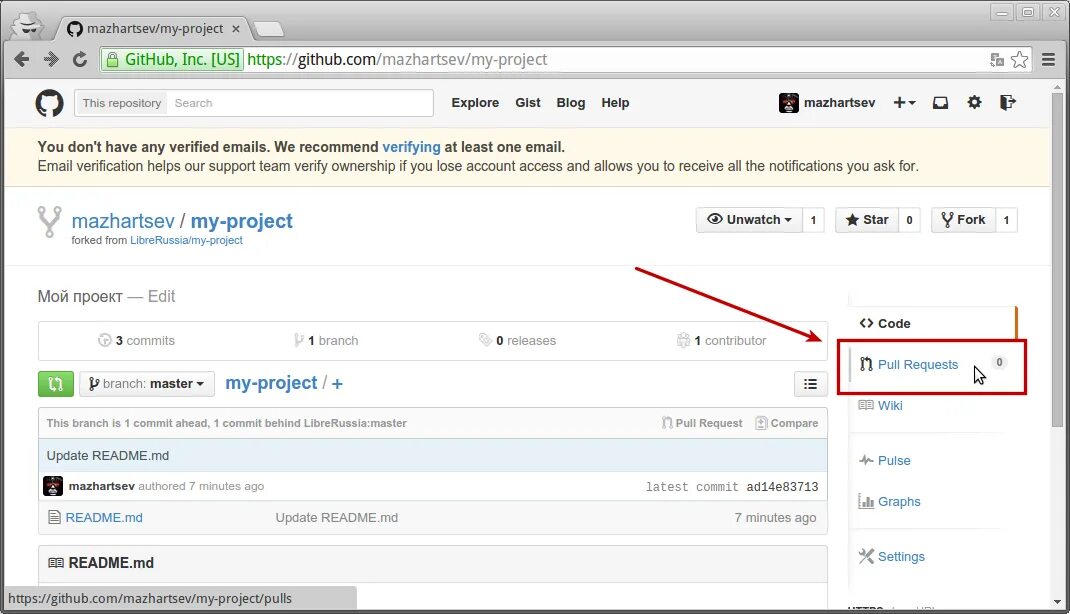Open the Chrome hamburger menu
The height and width of the screenshot is (614, 1070).
tap(1049, 59)
